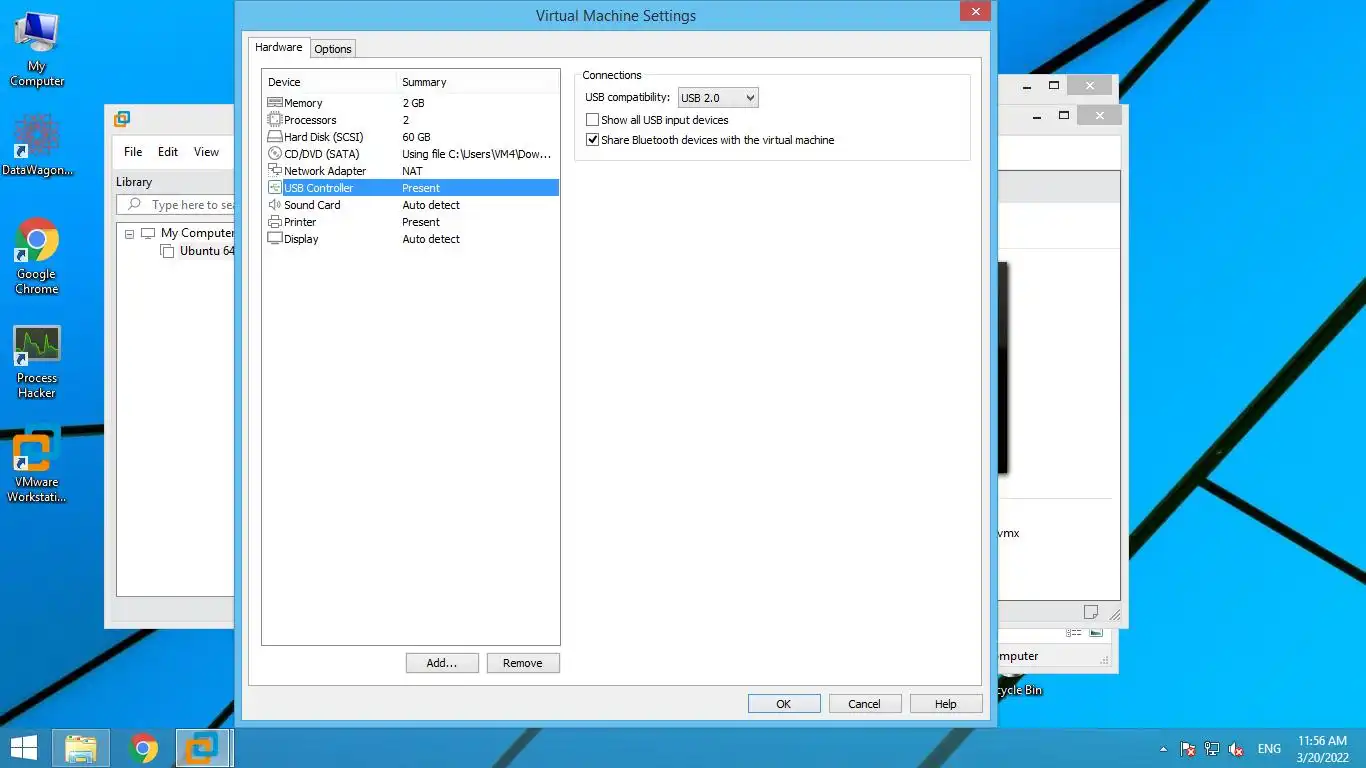Select the Network Adapter icon
Image resolution: width=1366 pixels, height=768 pixels.
tap(275, 171)
